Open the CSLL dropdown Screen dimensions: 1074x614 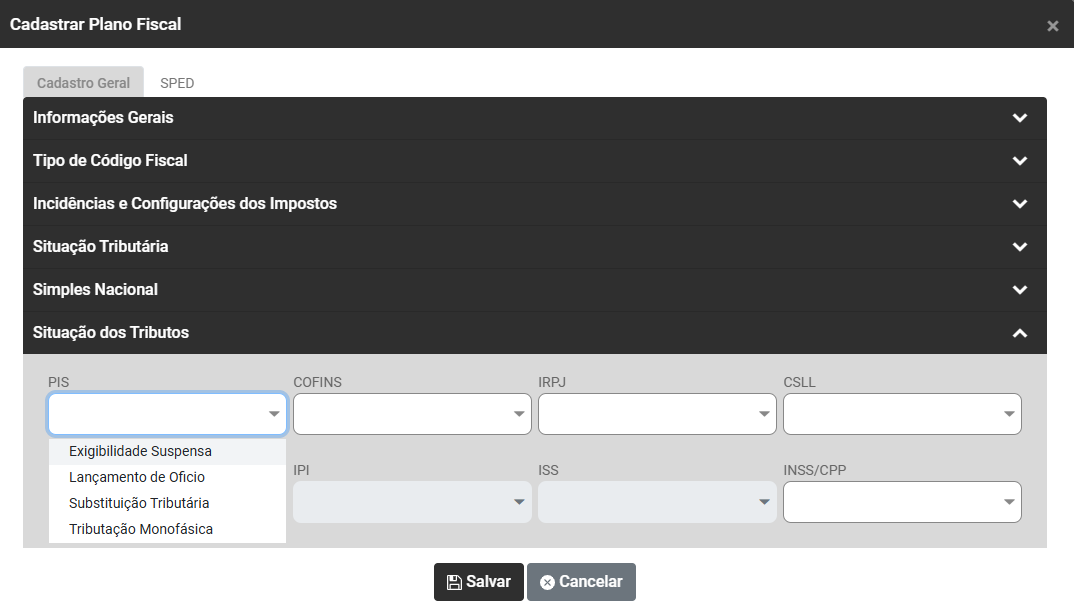(902, 414)
